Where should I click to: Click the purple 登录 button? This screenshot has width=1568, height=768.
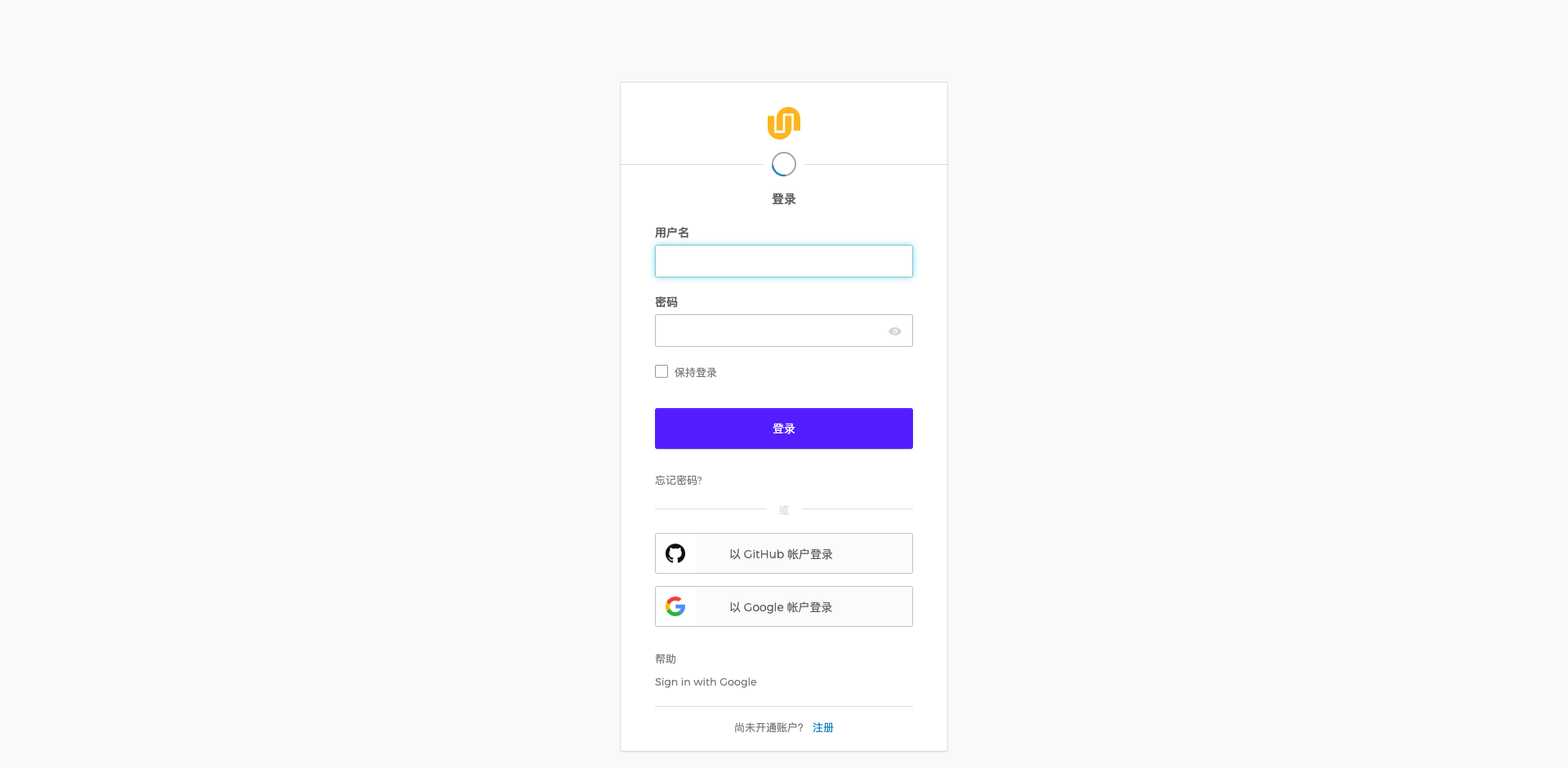(784, 428)
